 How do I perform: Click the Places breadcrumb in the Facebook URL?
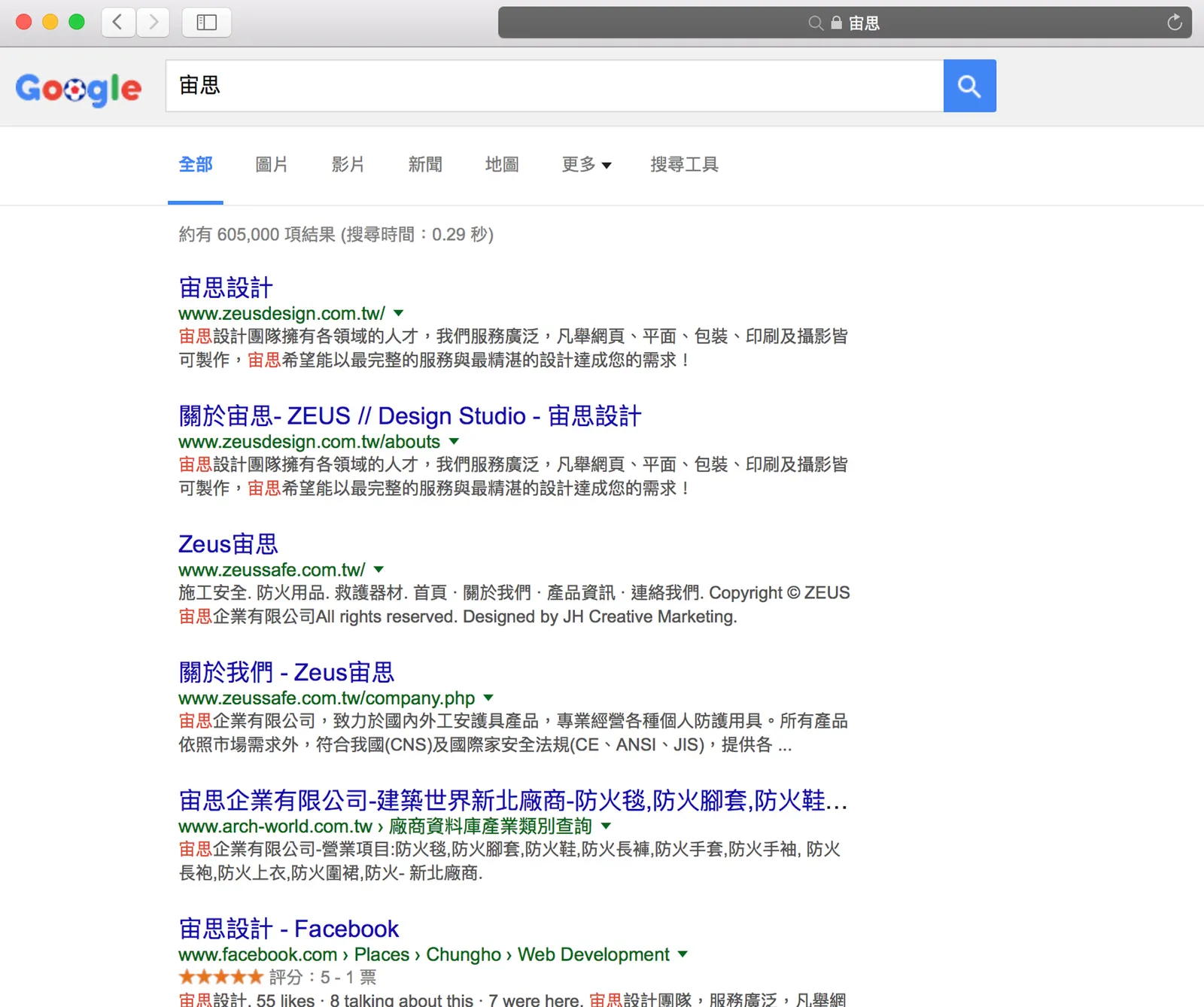click(x=382, y=954)
